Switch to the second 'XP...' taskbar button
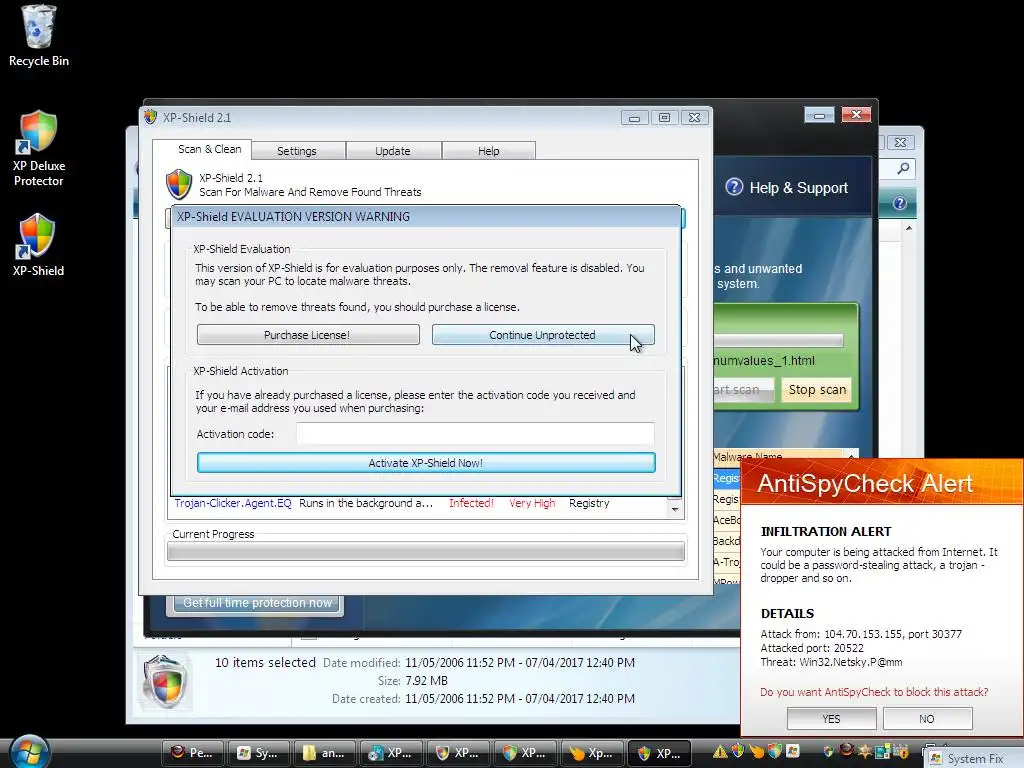 pos(458,753)
